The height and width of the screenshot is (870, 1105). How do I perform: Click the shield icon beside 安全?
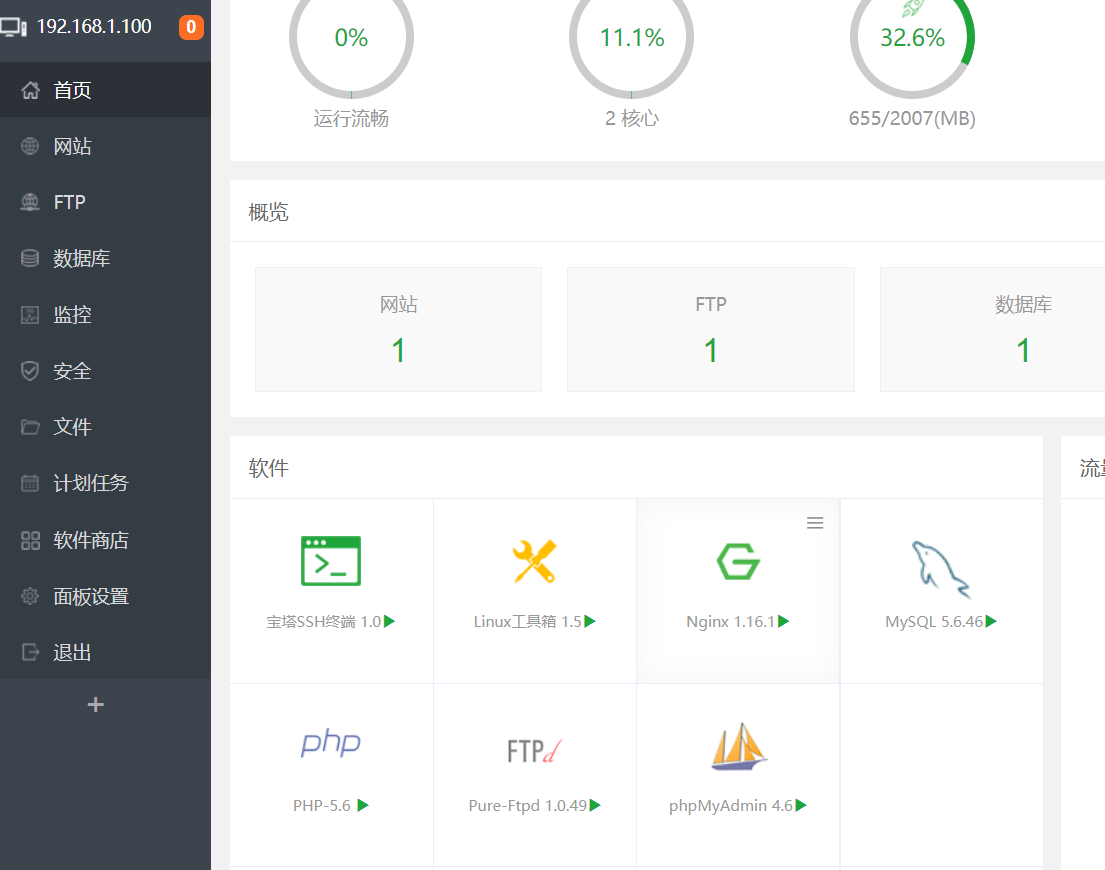[30, 371]
